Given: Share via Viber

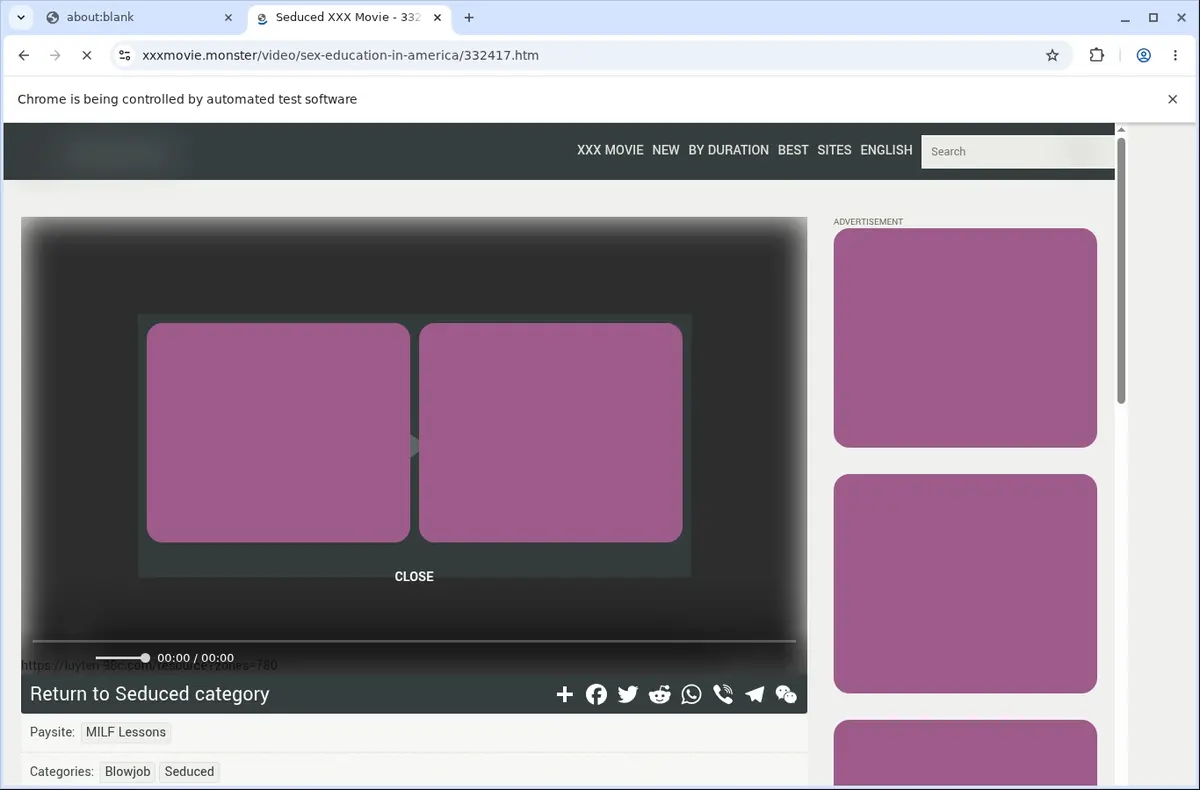Looking at the screenshot, I should tap(723, 694).
